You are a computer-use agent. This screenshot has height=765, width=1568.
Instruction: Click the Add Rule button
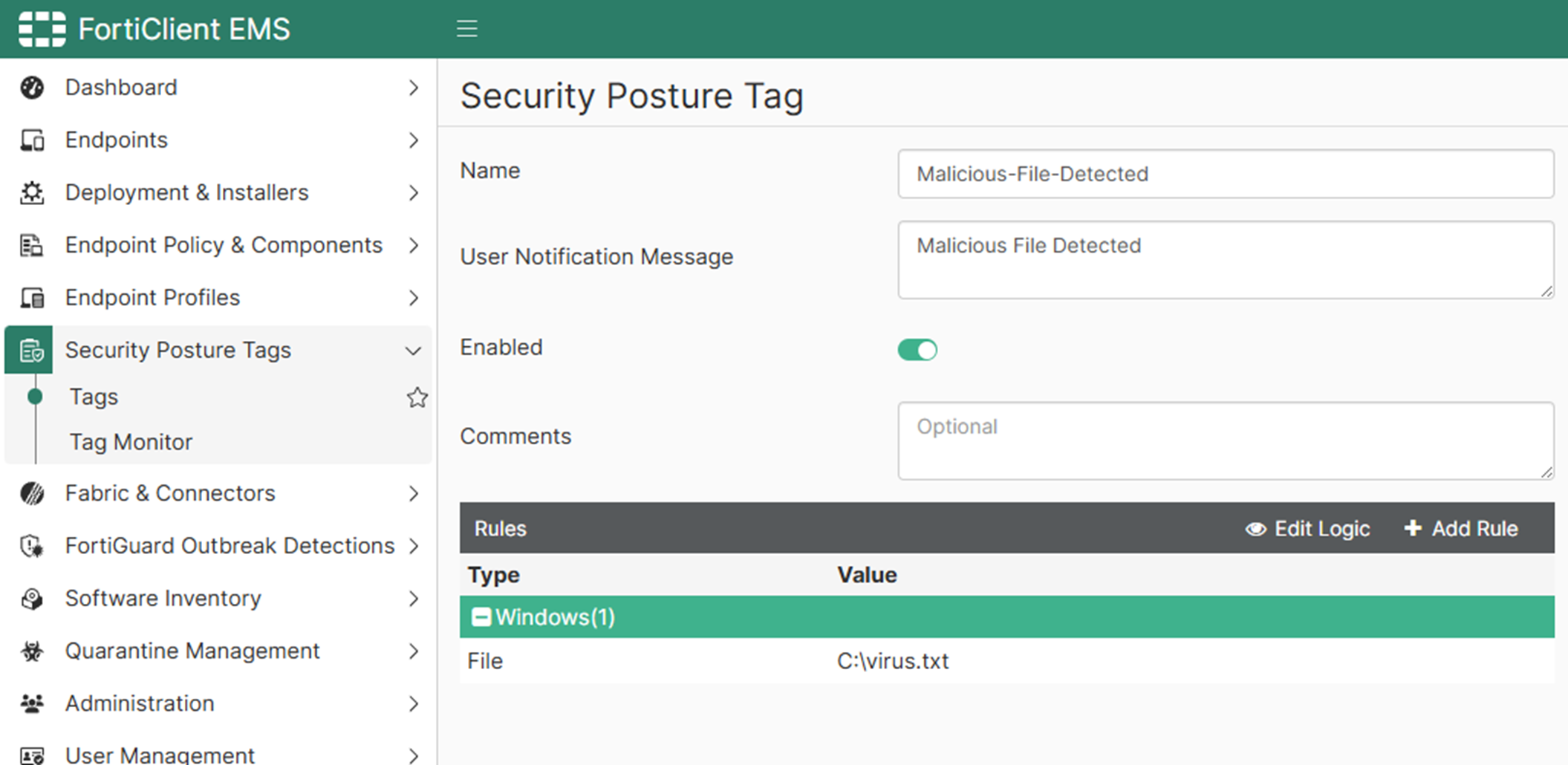click(x=1461, y=529)
